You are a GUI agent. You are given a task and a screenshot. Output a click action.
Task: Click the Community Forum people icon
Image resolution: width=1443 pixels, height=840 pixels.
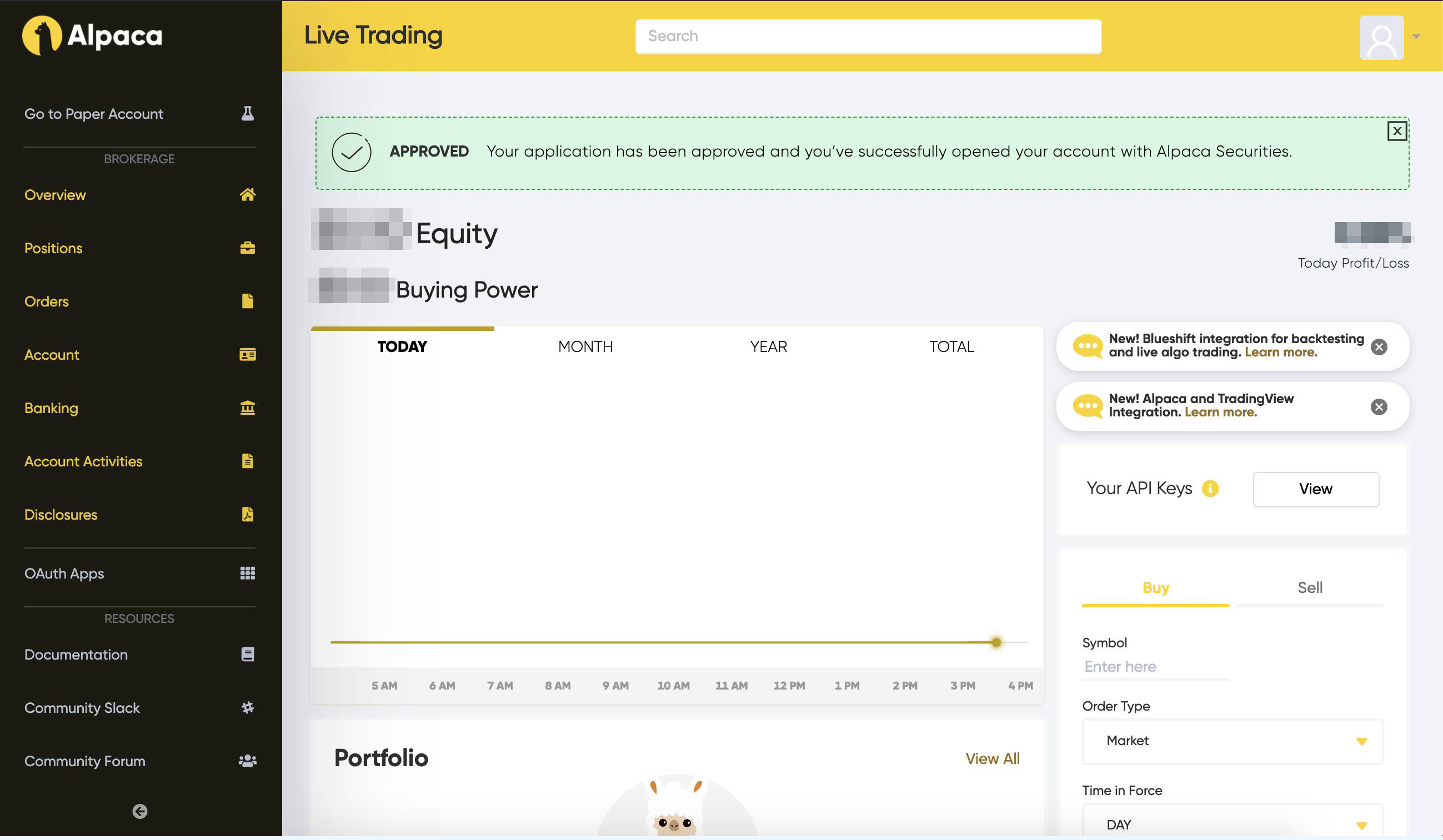(x=247, y=761)
